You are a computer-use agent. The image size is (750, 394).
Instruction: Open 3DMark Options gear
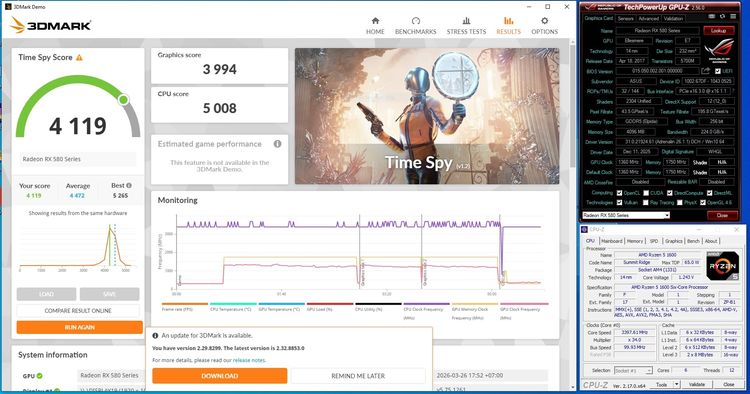point(544,26)
